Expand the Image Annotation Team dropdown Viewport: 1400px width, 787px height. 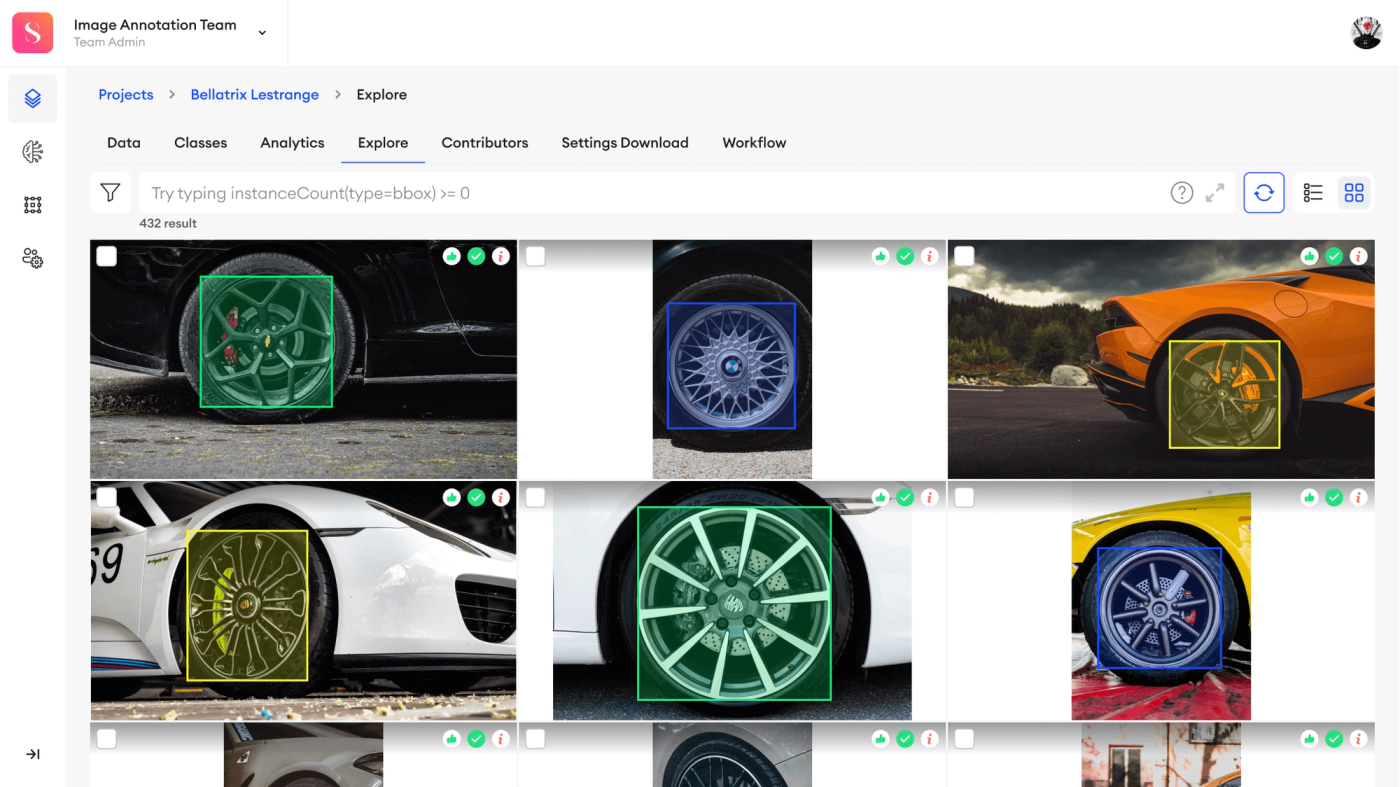[262, 33]
